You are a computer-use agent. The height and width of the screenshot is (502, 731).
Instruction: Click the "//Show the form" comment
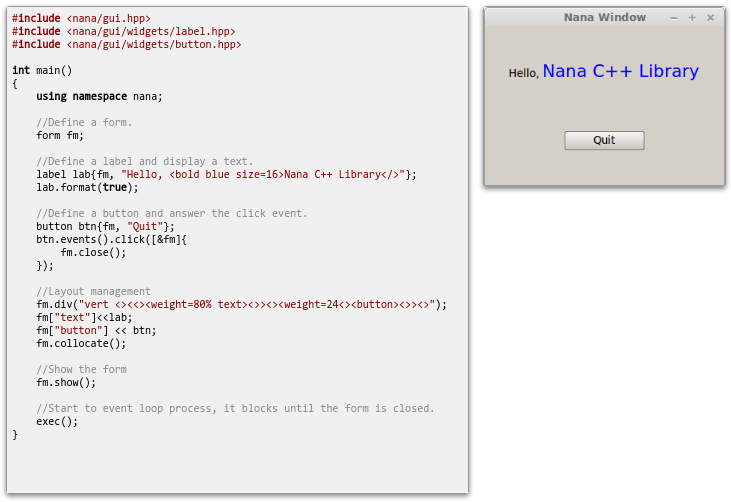[x=82, y=370]
